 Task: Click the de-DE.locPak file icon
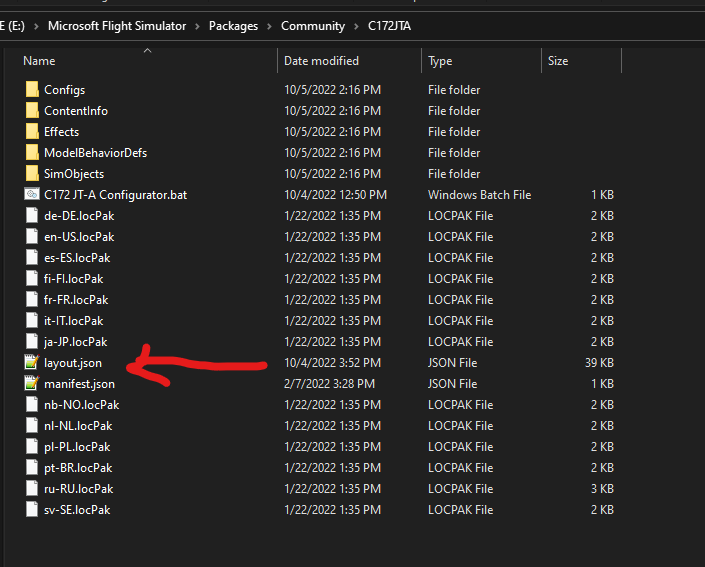click(x=32, y=215)
